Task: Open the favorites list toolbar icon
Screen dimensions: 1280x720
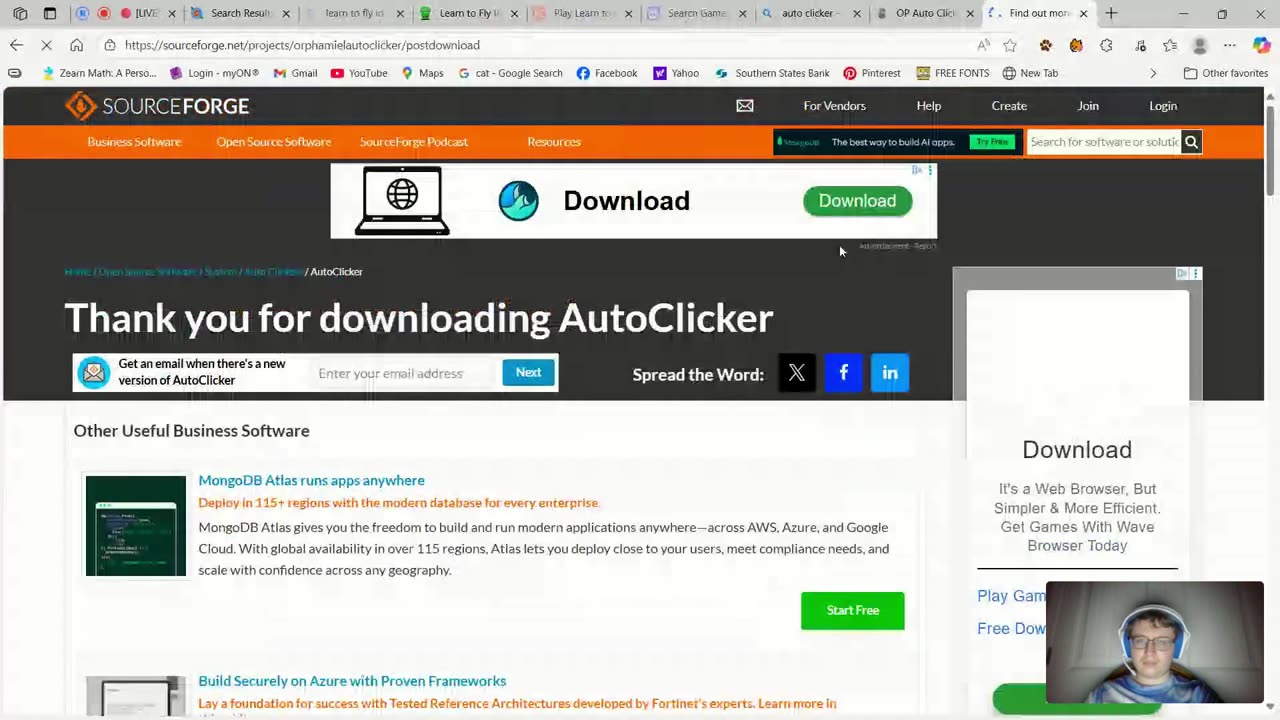Action: (1170, 45)
